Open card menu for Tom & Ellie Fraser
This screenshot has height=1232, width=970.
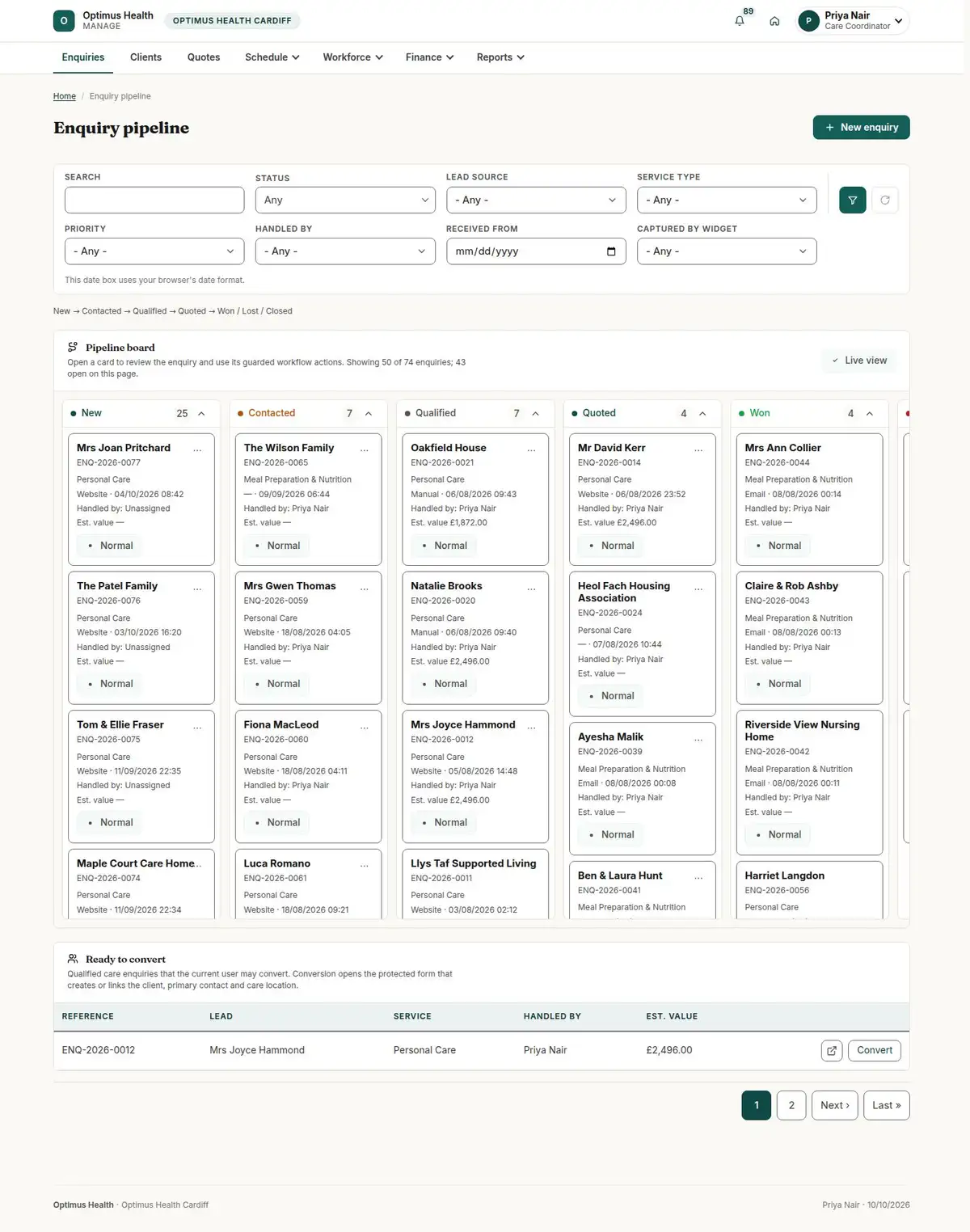click(197, 727)
